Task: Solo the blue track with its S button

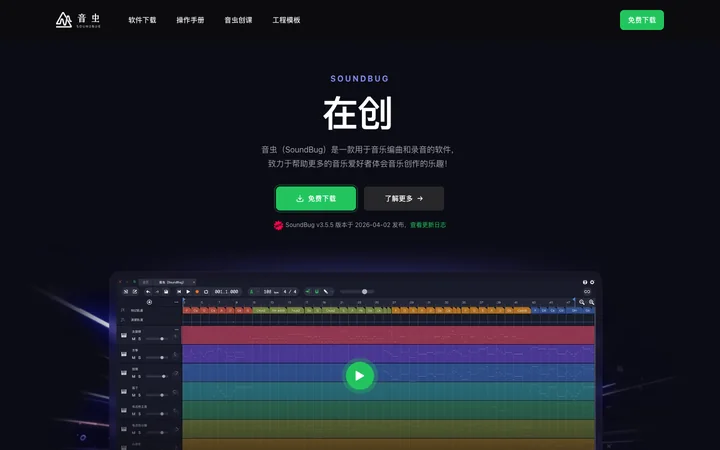Action: point(140,377)
